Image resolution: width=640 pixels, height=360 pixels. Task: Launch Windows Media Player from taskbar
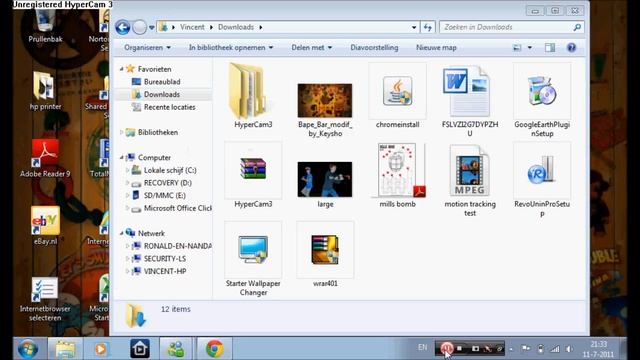tap(101, 349)
